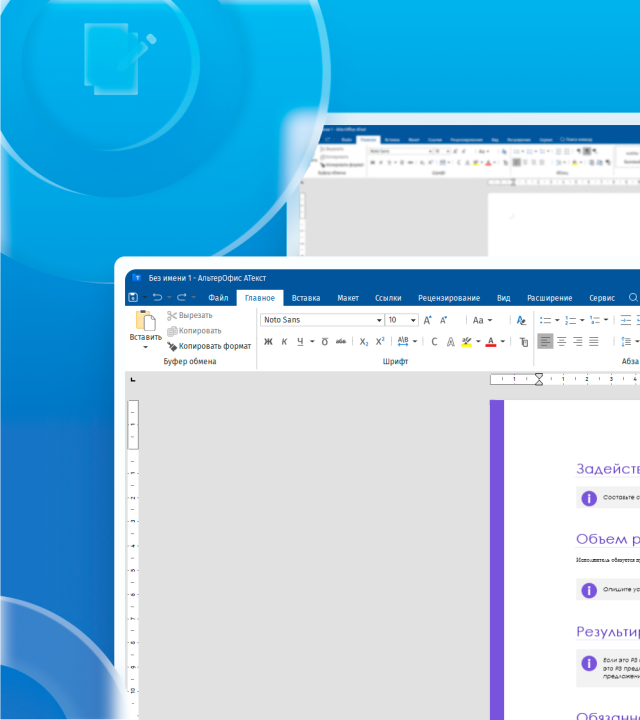Click the save icon in quick access bar
The height and width of the screenshot is (720, 640).
(x=133, y=298)
